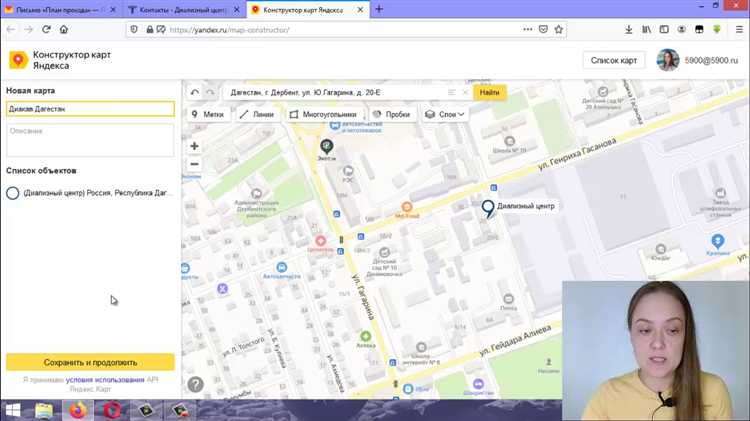Select the Многоугольники polygon tool
The image size is (750, 421).
[x=322, y=114]
